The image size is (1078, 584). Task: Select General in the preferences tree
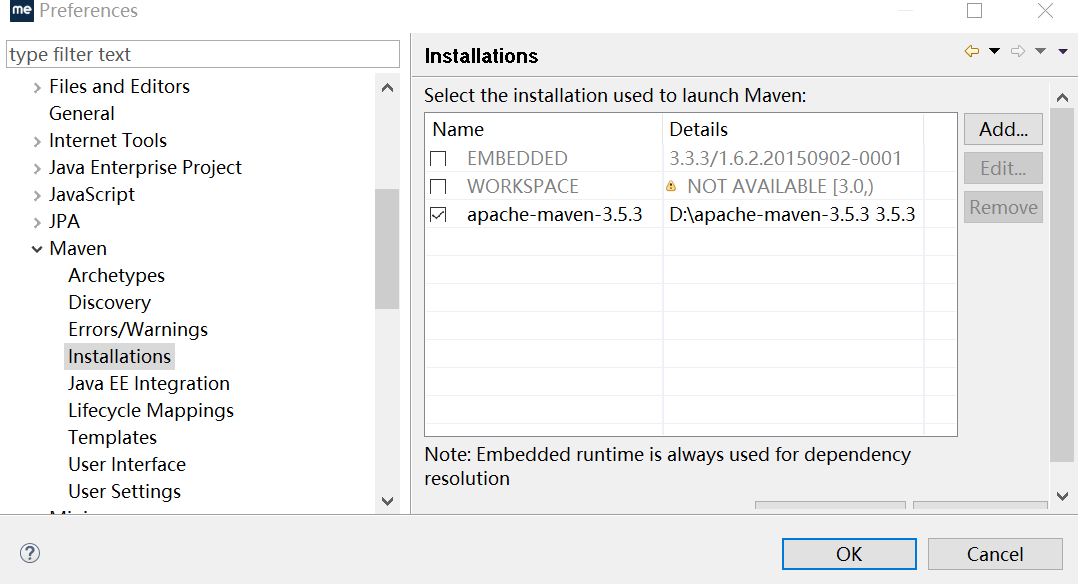(x=82, y=113)
